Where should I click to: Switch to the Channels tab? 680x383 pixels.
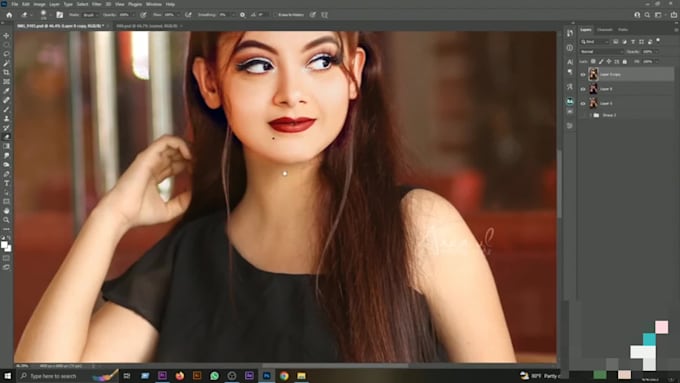point(605,29)
